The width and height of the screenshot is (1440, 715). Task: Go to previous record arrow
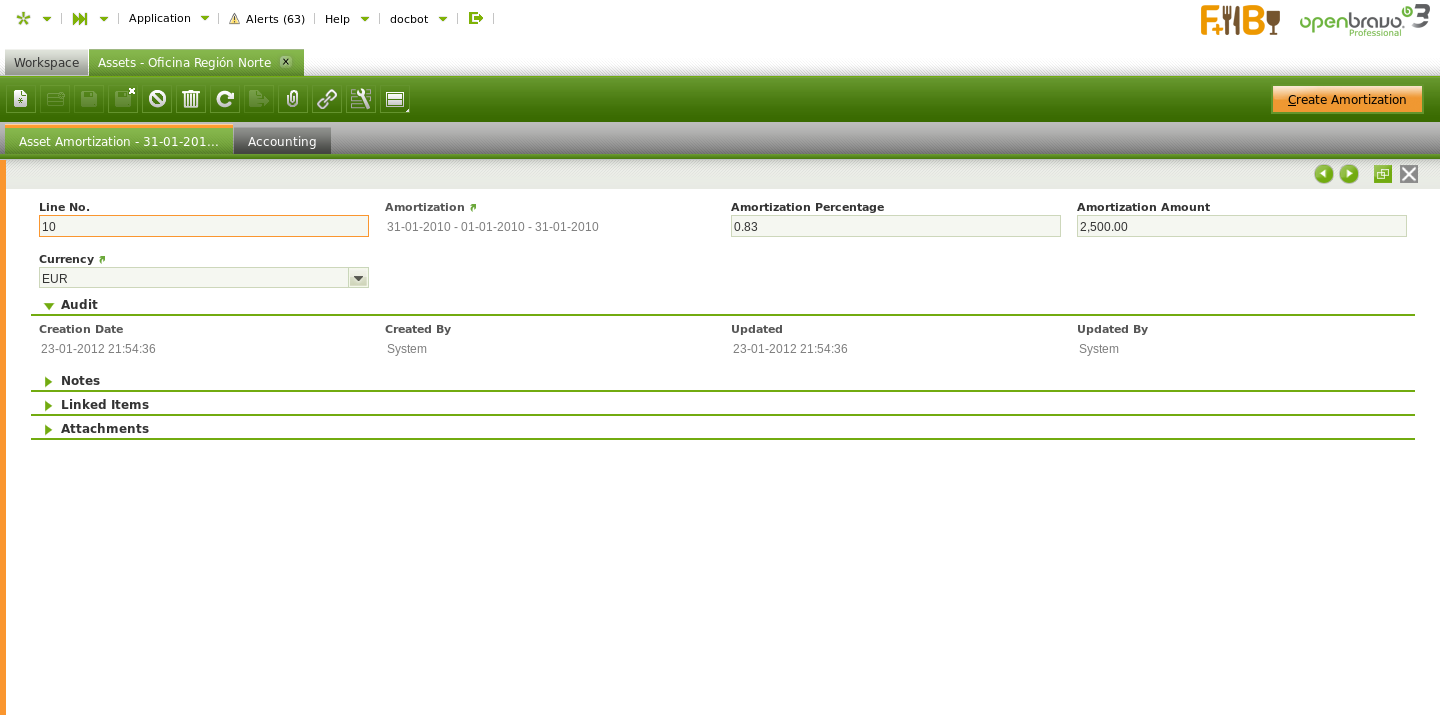[1324, 174]
